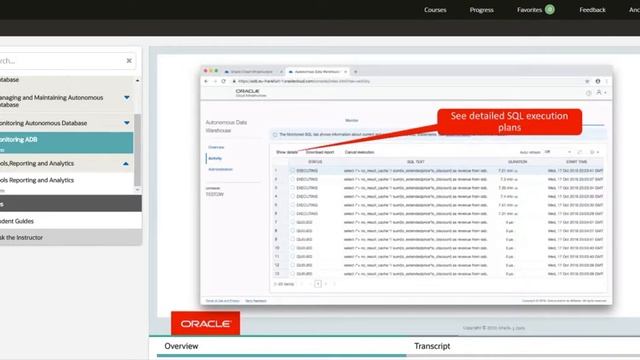
Task: Open Courses in top navigation
Action: 435,10
